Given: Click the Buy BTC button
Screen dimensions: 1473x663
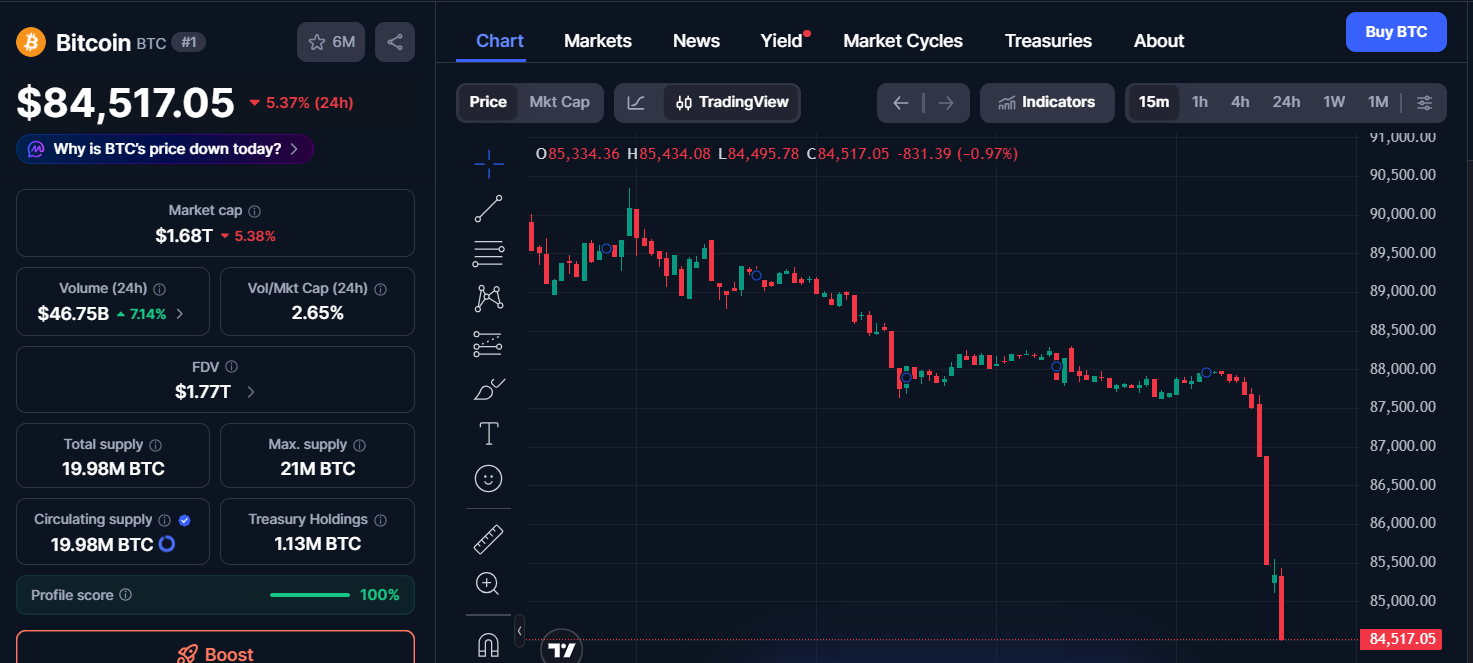Looking at the screenshot, I should pyautogui.click(x=1396, y=32).
